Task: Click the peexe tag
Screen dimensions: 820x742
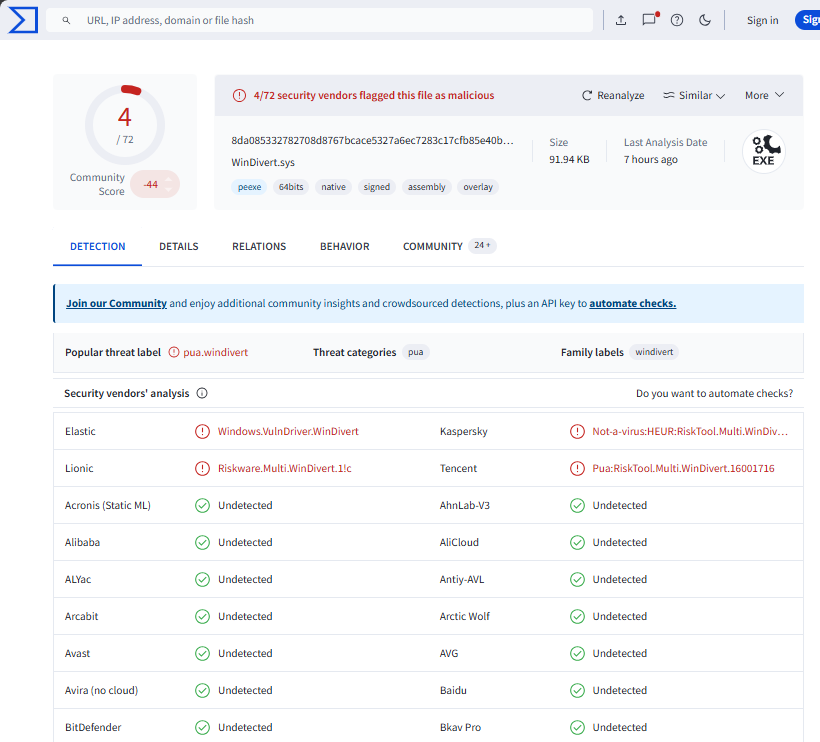Action: pos(249,187)
